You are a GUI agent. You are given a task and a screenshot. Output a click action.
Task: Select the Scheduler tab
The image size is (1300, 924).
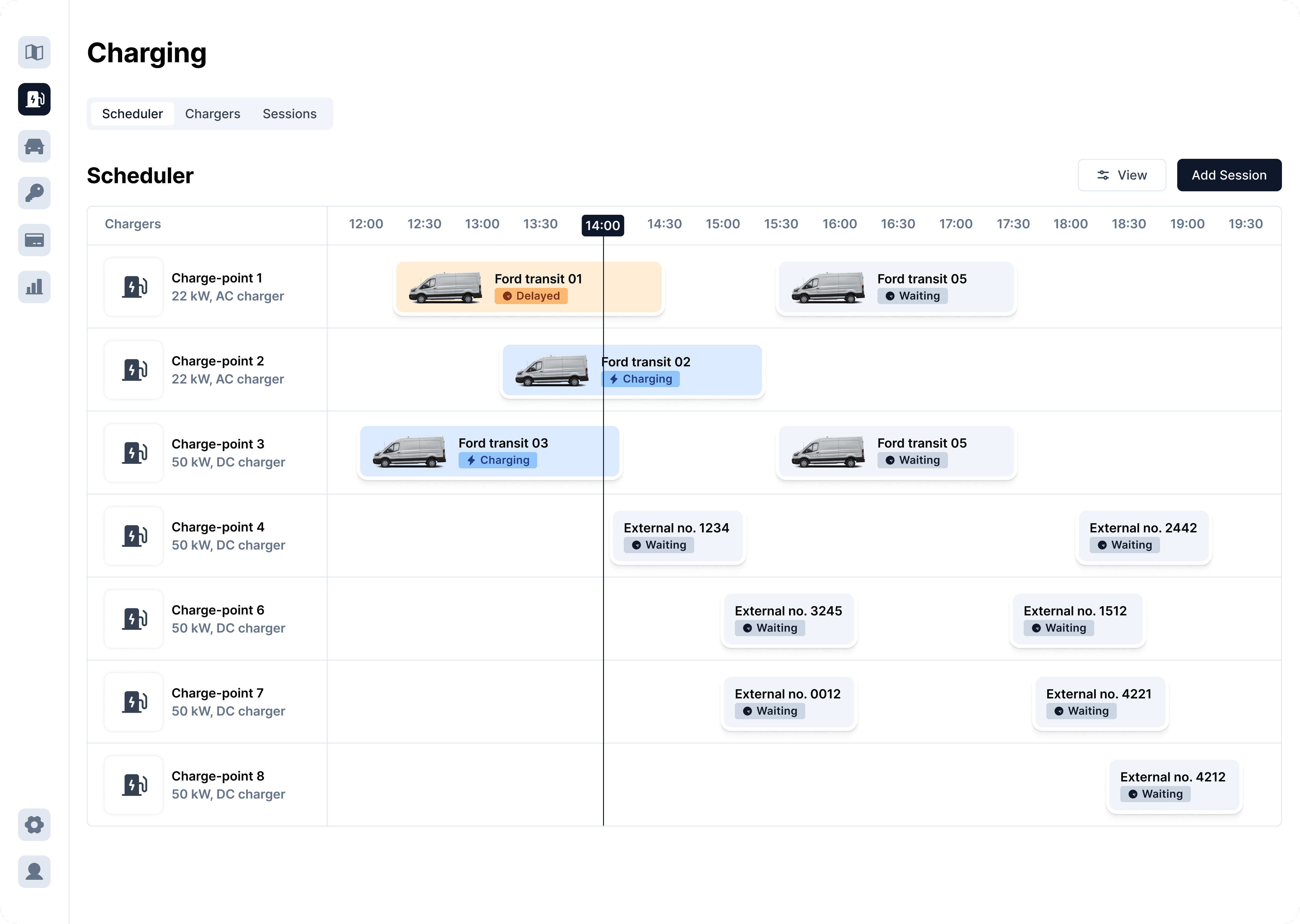coord(132,114)
